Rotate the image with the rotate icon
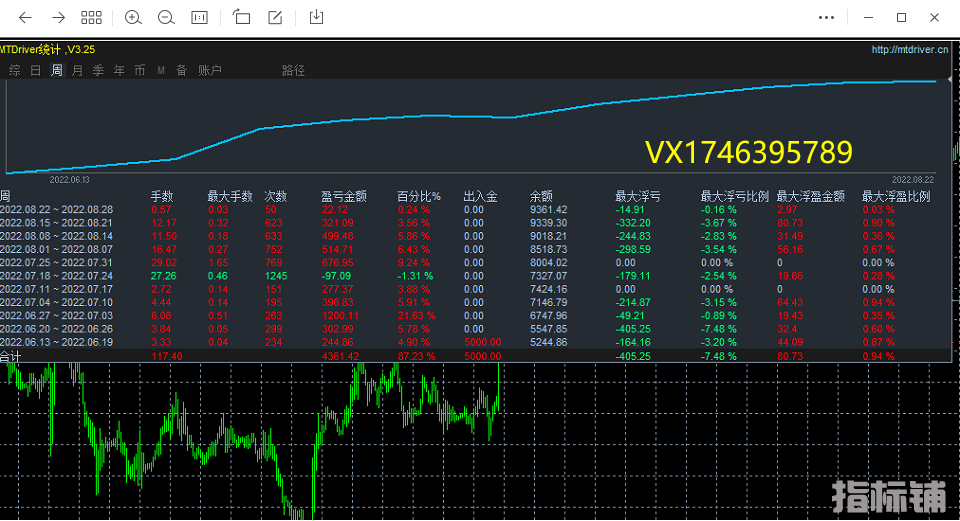 tap(241, 17)
